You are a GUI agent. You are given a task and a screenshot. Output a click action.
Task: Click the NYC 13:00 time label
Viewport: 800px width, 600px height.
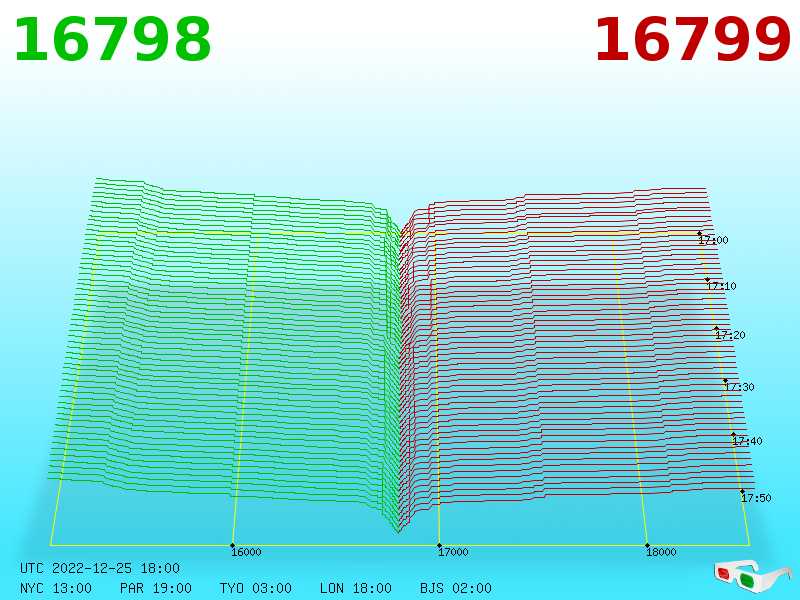pos(56,588)
